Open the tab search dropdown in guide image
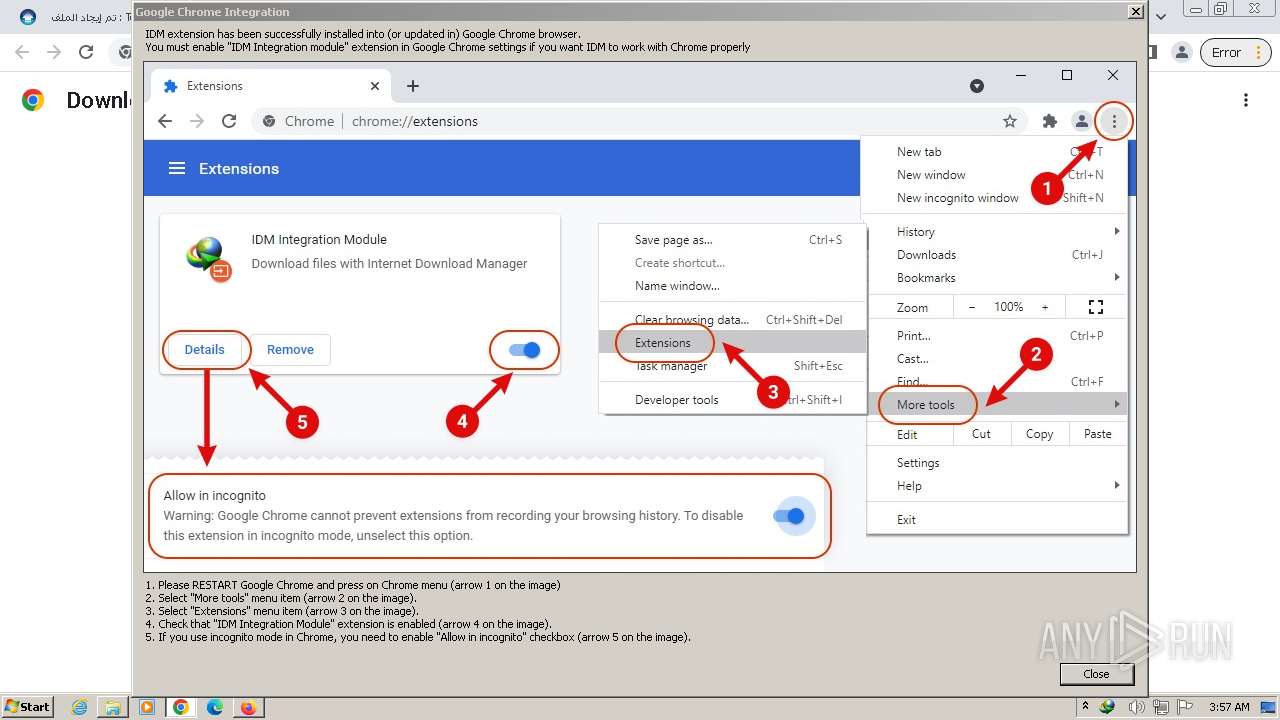Screen dimensions: 1280x720 977,86
